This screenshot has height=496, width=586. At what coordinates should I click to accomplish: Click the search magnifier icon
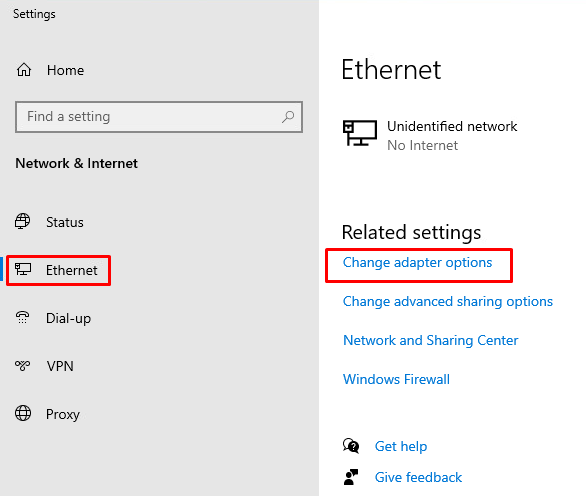288,117
